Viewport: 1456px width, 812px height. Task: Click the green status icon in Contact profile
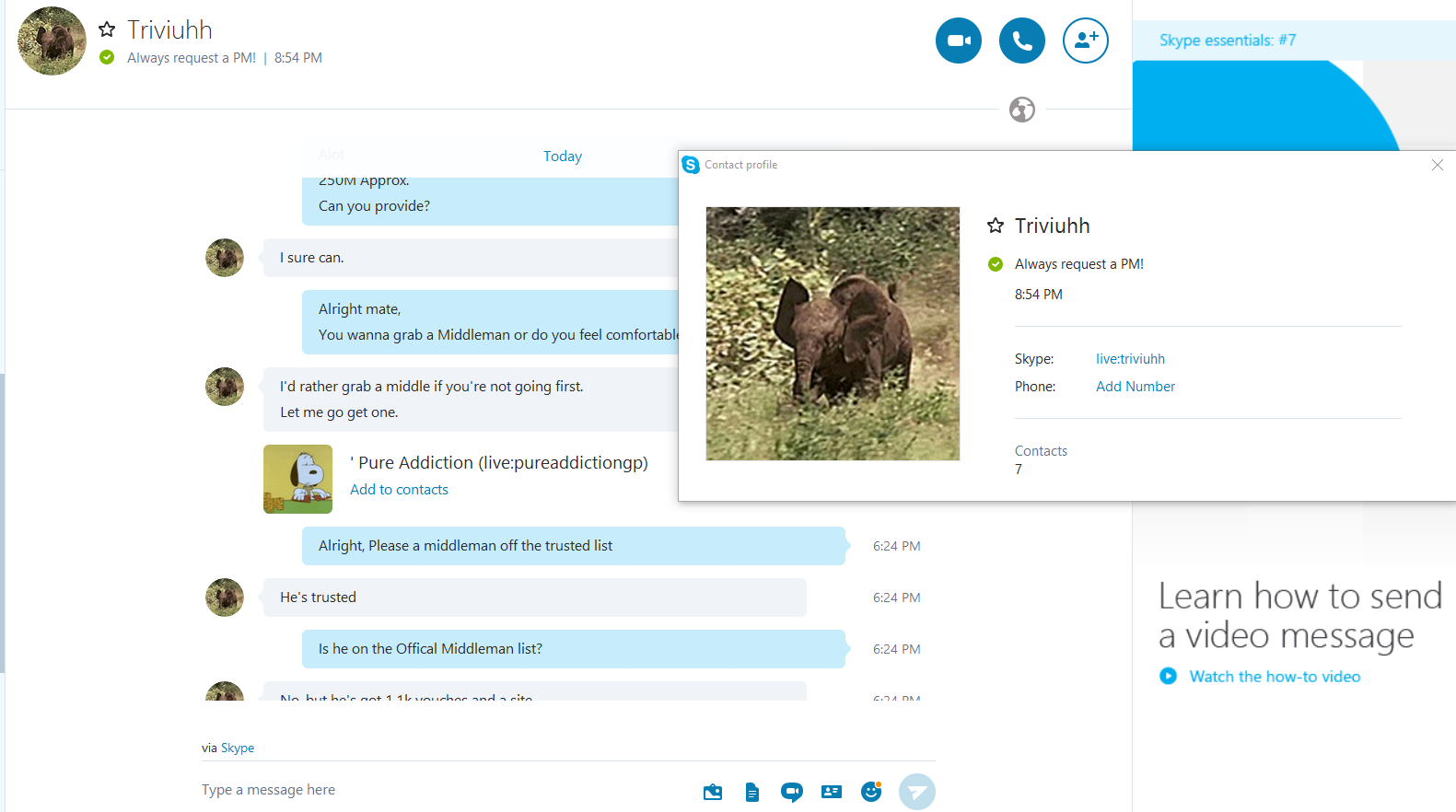(x=996, y=264)
